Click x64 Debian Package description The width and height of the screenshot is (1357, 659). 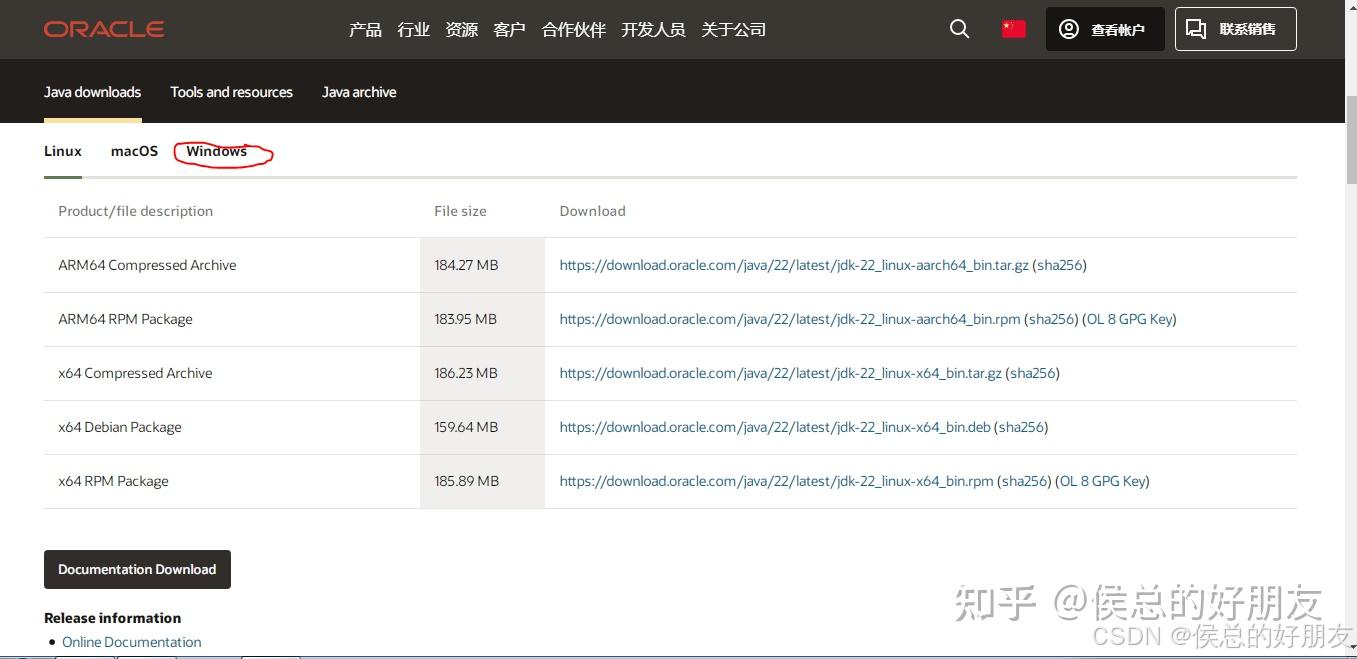point(120,427)
